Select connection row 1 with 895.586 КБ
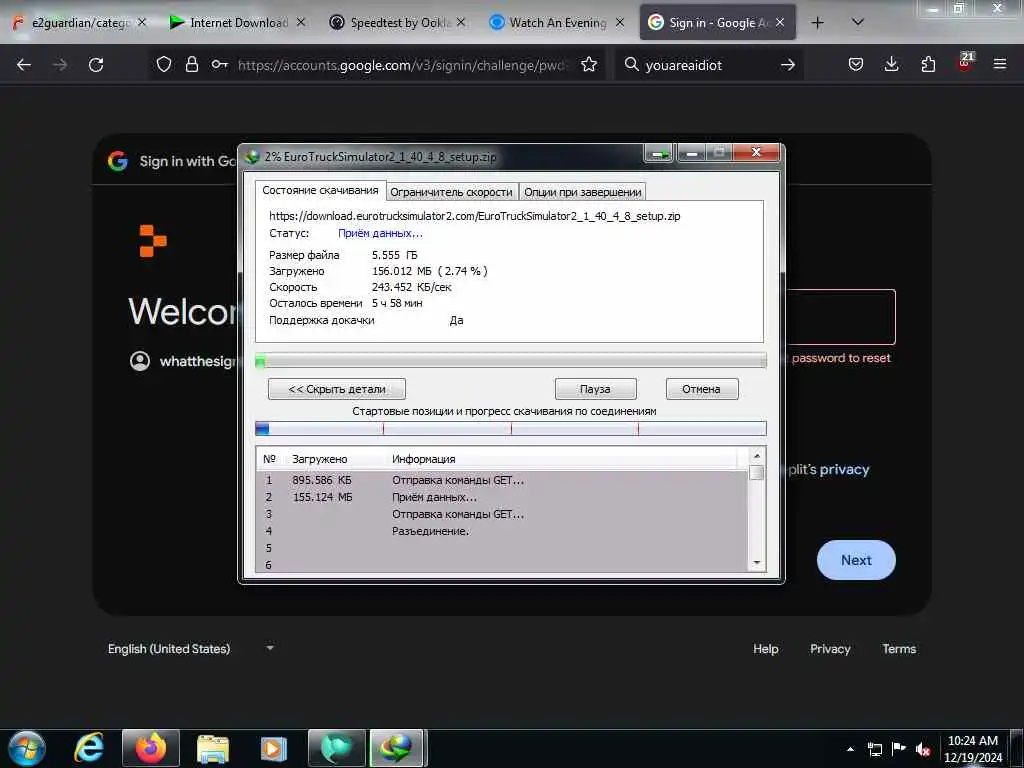Screen dimensions: 1024x768 click(502, 480)
